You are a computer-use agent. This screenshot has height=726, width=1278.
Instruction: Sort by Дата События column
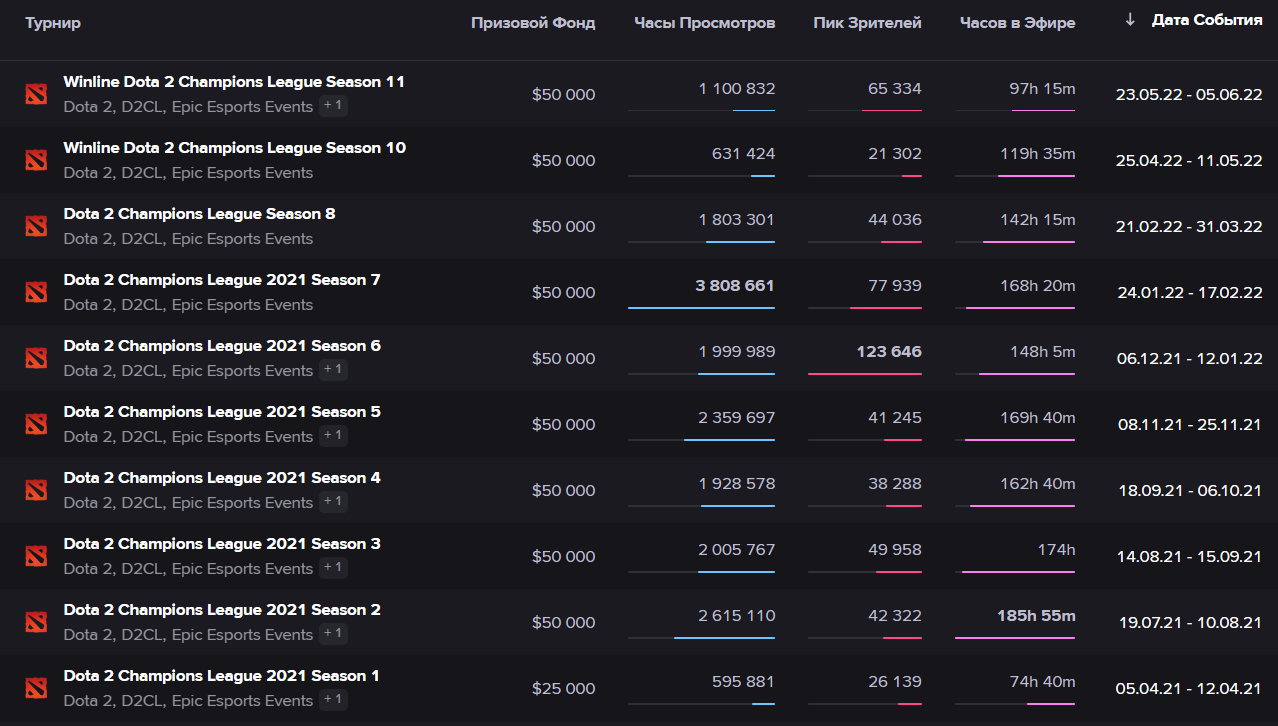(1207, 20)
